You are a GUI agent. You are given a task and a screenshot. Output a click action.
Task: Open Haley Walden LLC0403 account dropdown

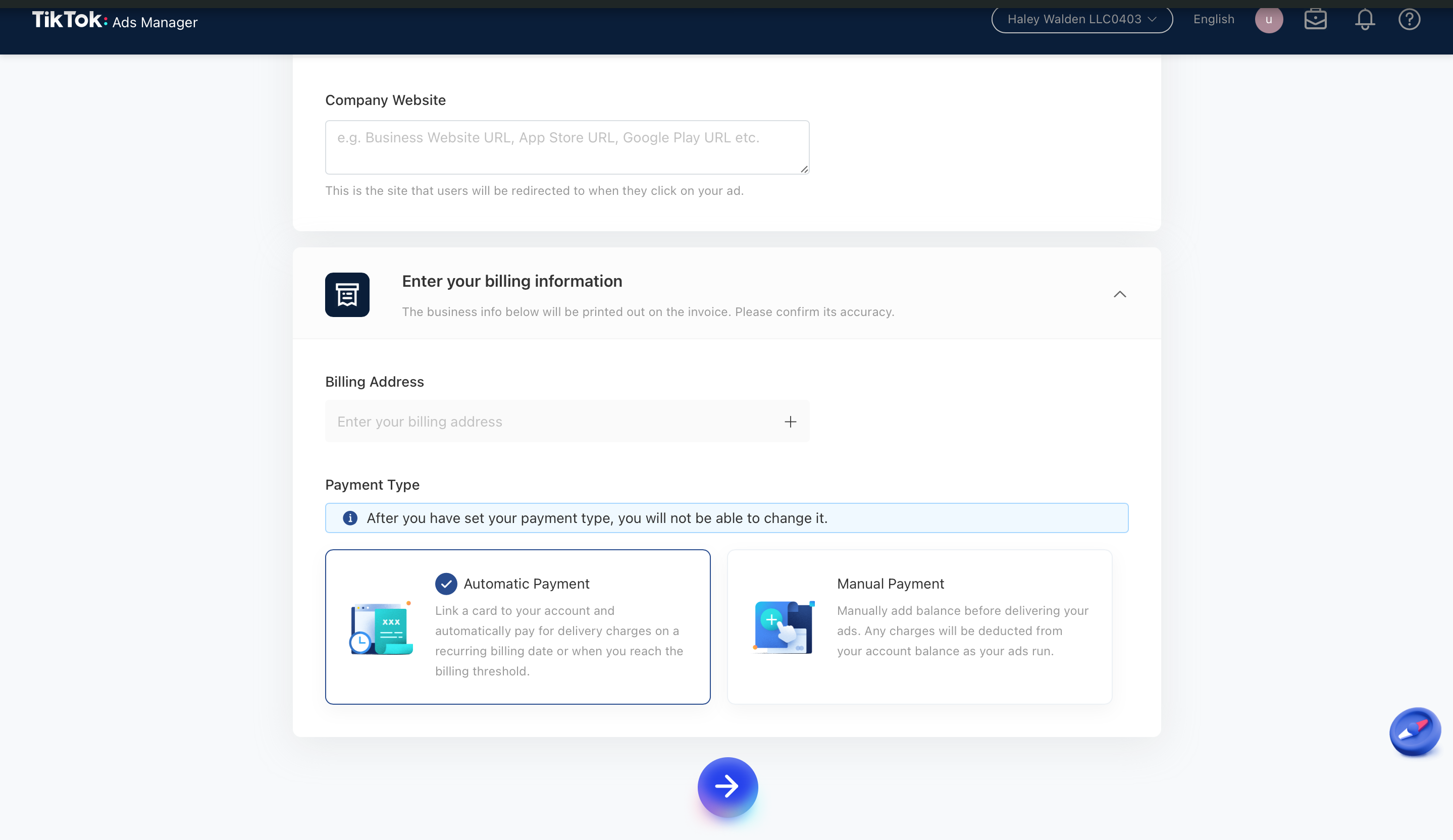pos(1081,20)
